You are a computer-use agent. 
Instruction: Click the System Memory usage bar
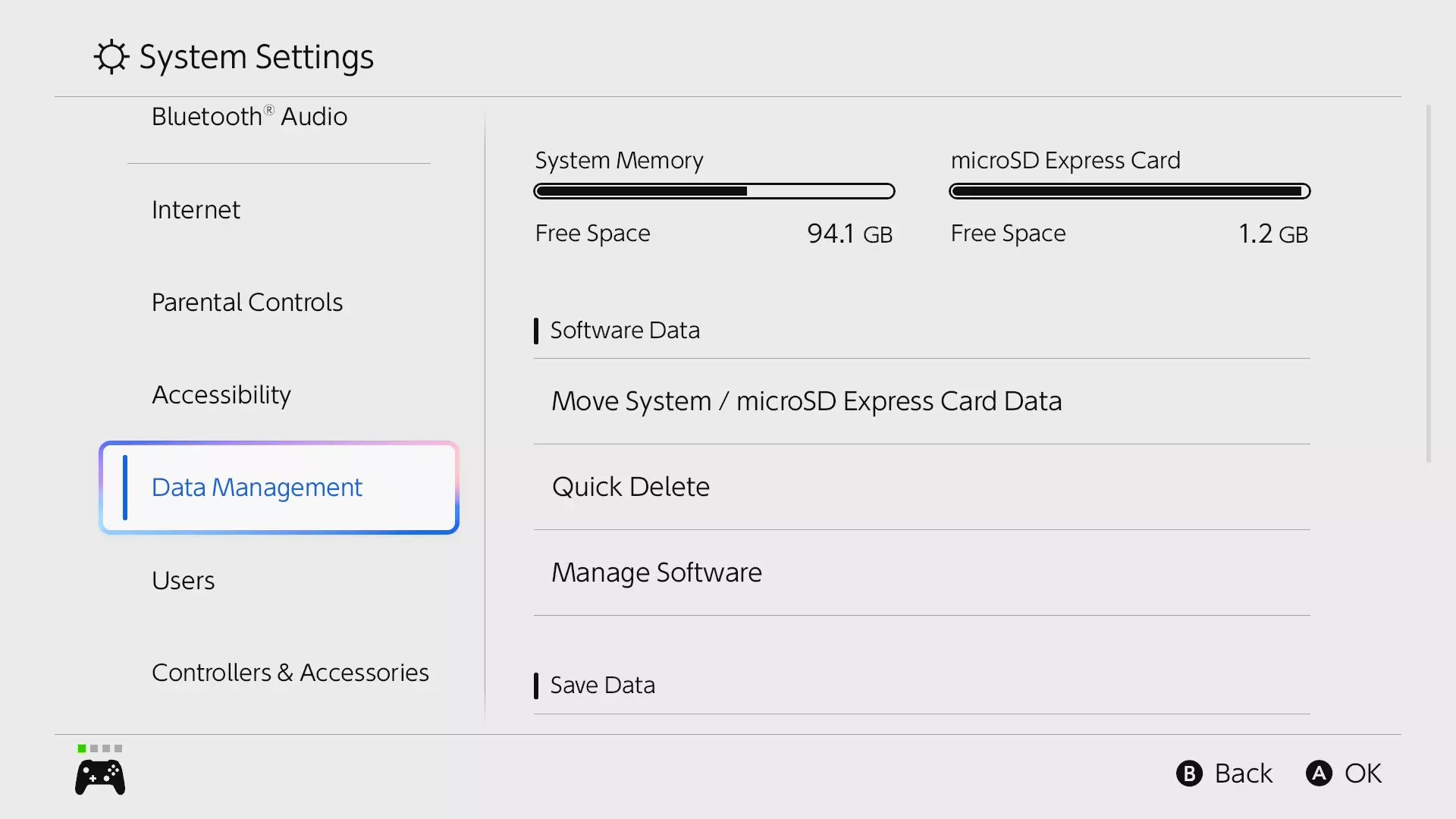point(714,191)
